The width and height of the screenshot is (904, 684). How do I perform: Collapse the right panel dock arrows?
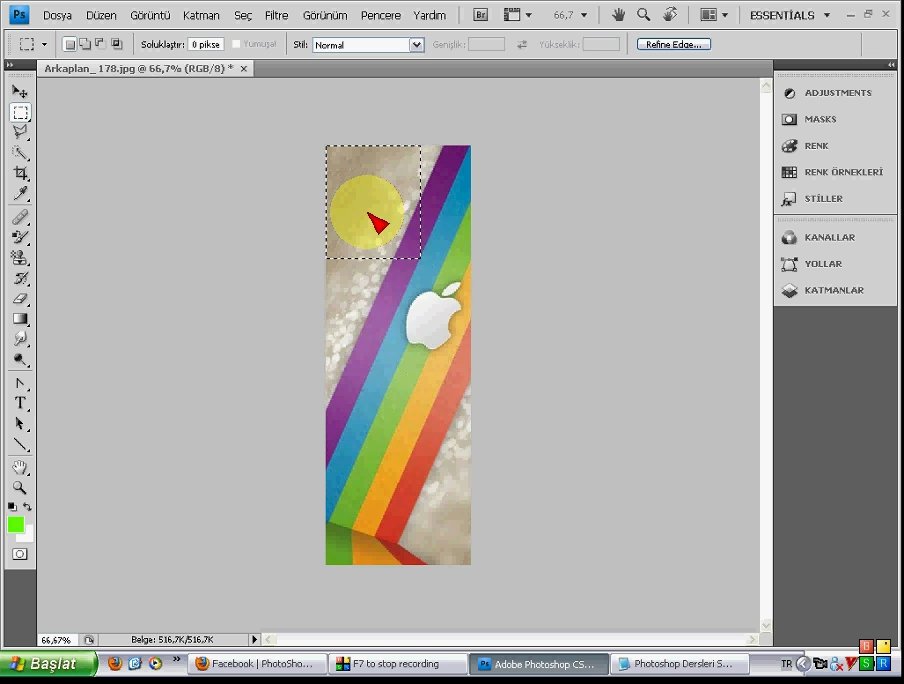coord(891,65)
